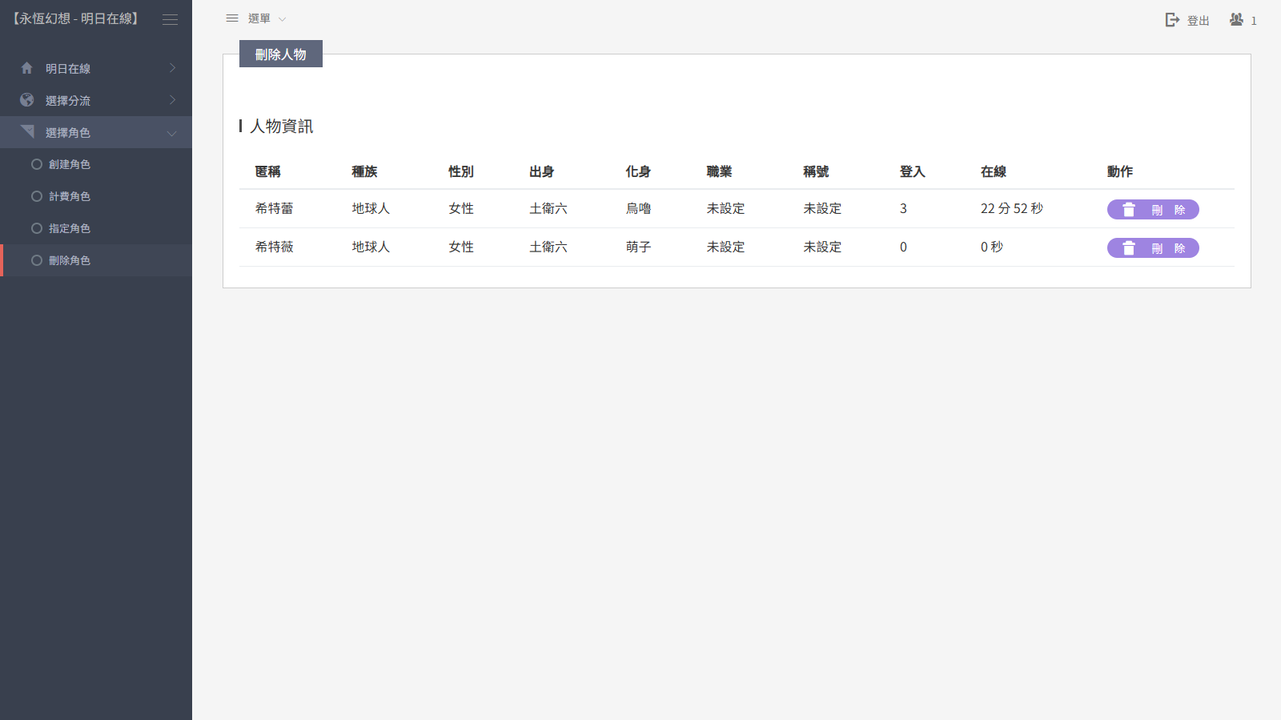Click the 【永恆幻想 - 明日在線】 title

click(76, 19)
